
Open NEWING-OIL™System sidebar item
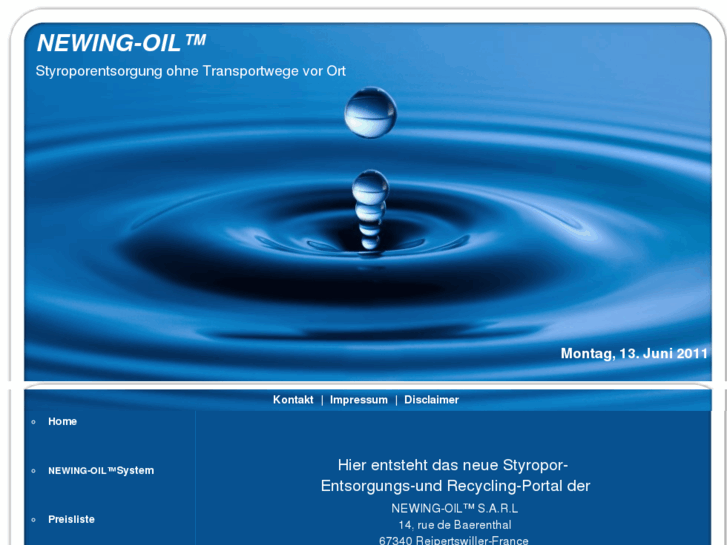(101, 470)
